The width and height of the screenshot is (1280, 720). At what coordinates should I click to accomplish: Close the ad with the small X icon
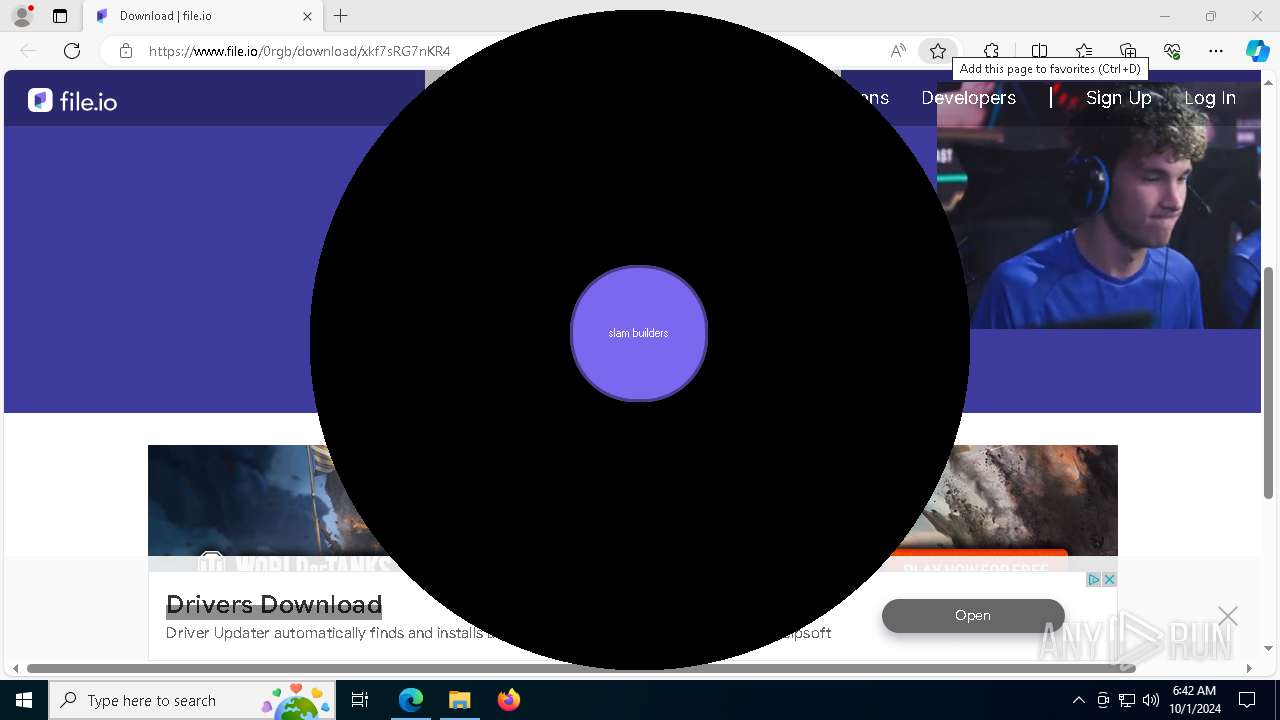point(1109,580)
